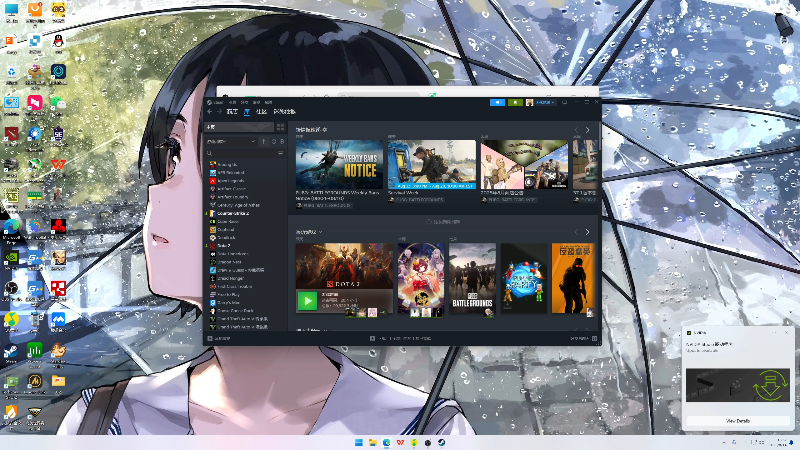The image size is (800, 450).
Task: Open the anime girl game cover
Action: (421, 278)
